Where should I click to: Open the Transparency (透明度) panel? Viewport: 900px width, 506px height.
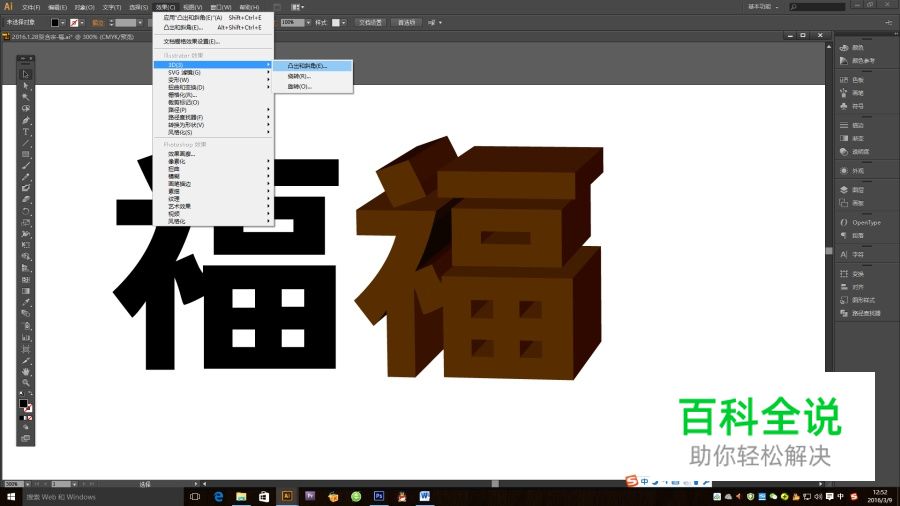tap(855, 151)
